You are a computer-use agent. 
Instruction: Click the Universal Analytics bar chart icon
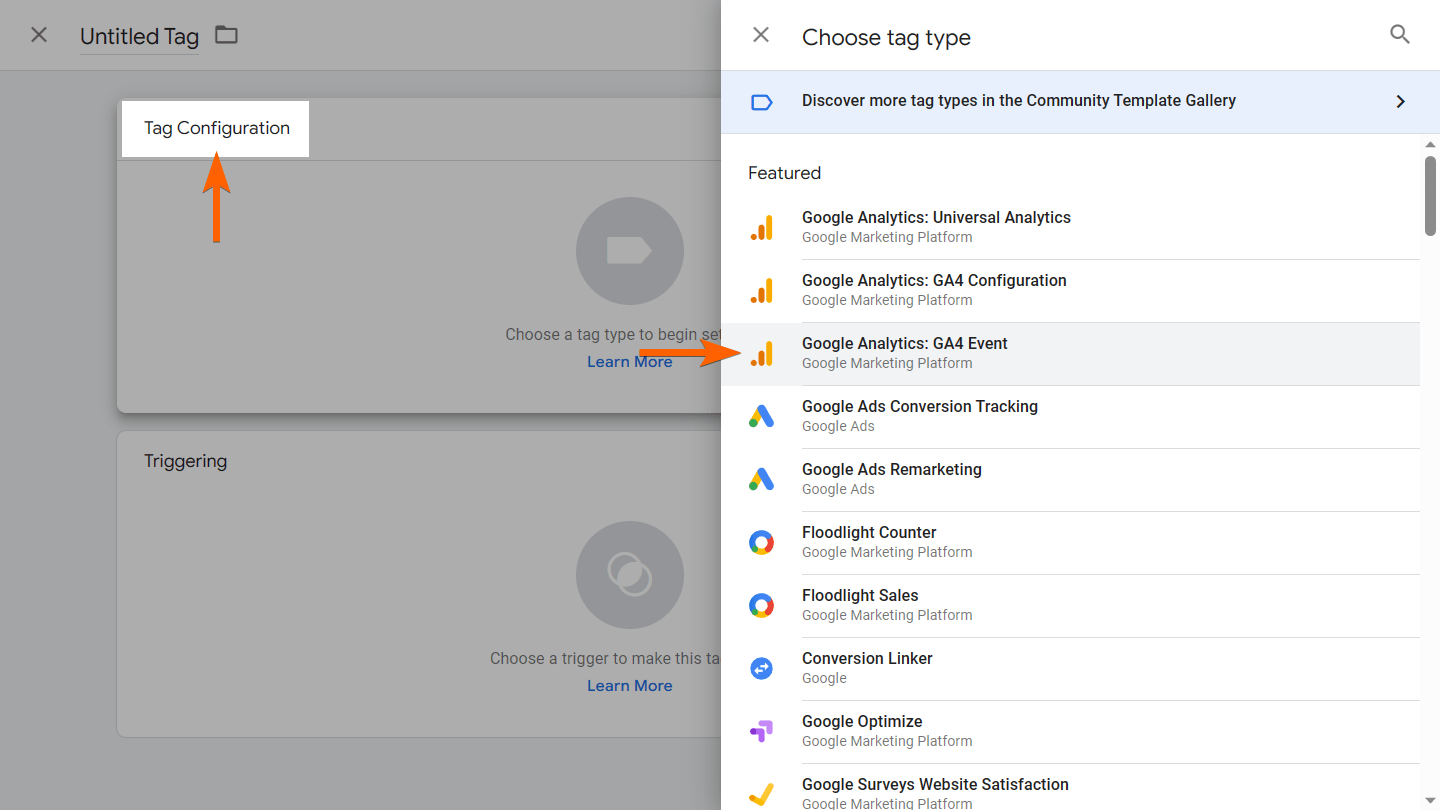tap(762, 228)
